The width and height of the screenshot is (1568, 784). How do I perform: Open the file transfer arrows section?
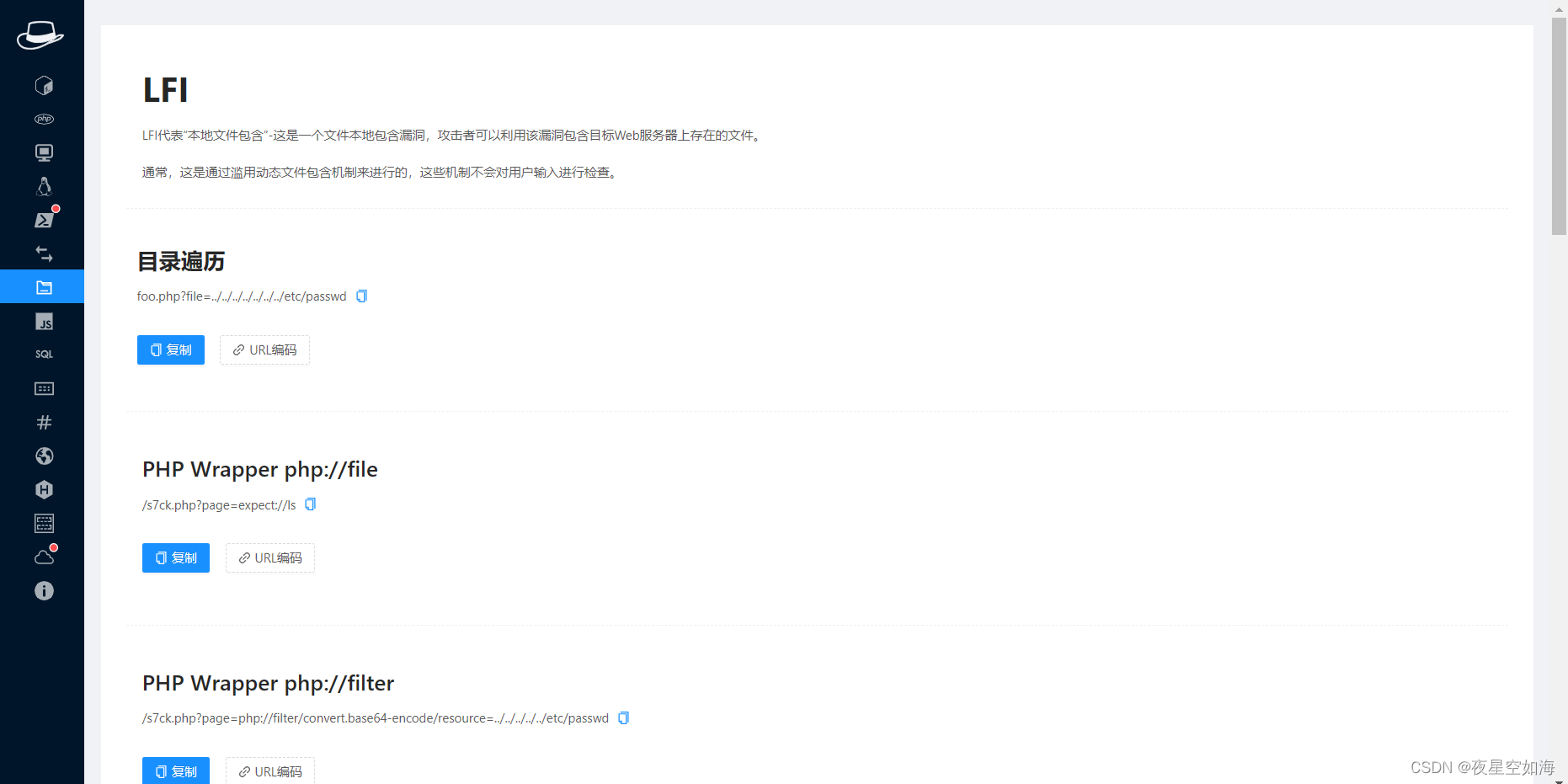pyautogui.click(x=44, y=253)
